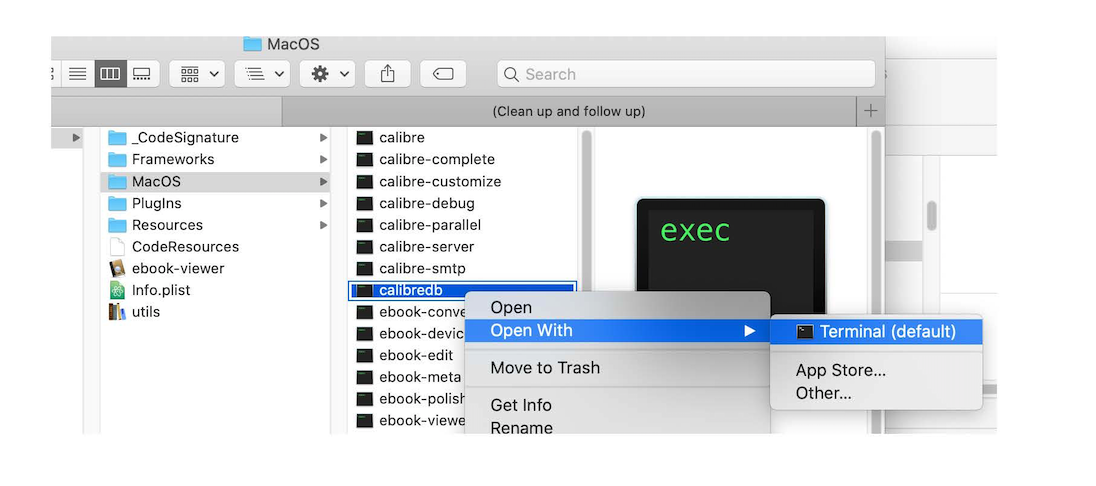Expand PlugIns folder arrow

(x=324, y=203)
